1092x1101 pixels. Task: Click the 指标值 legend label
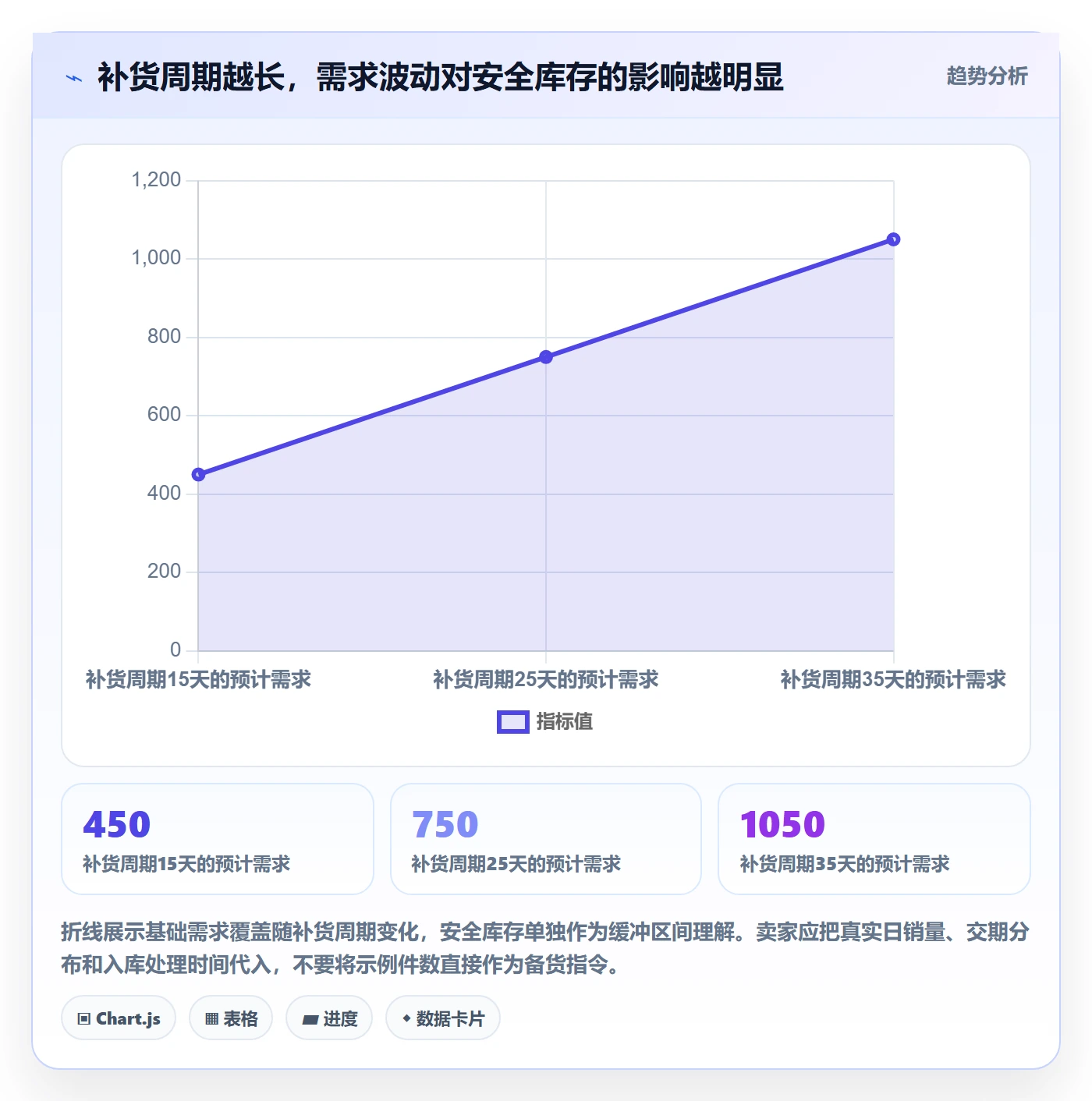point(565,722)
